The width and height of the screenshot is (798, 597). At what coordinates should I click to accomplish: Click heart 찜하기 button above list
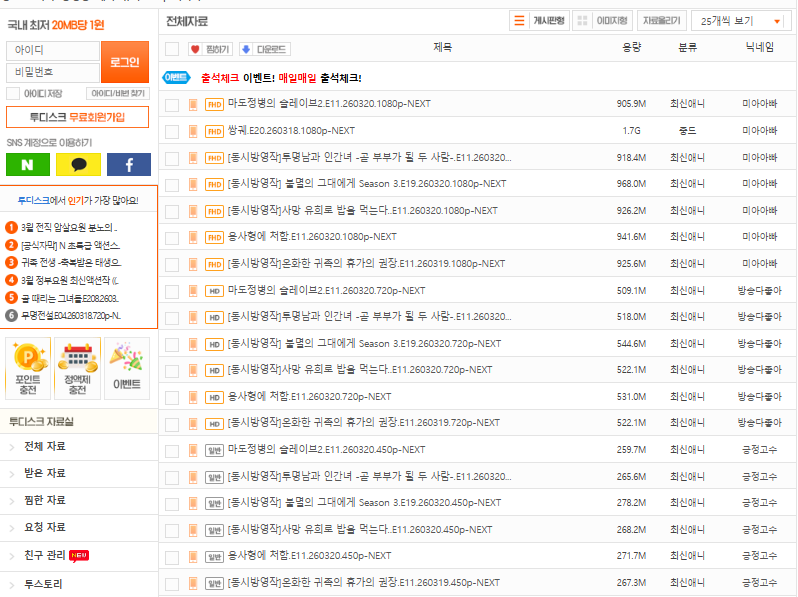pos(210,49)
